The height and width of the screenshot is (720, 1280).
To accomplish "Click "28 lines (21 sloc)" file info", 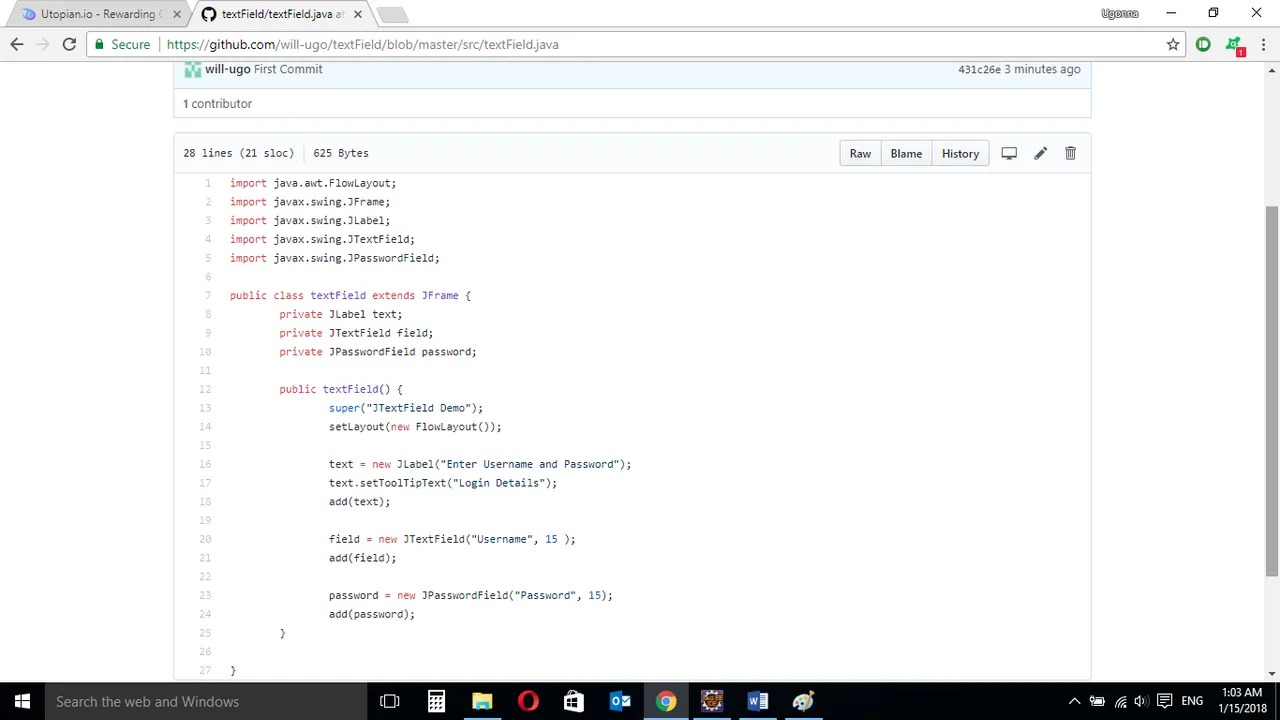I will point(238,153).
